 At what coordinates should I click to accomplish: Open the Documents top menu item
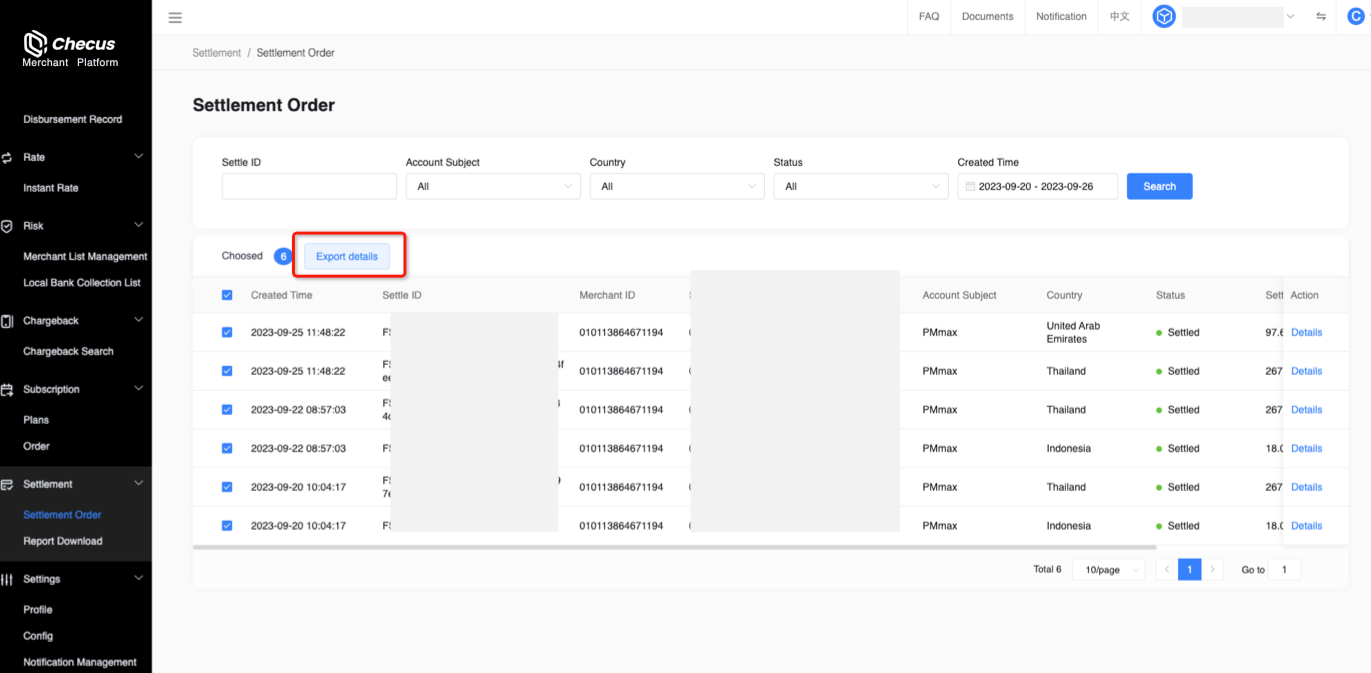987,17
